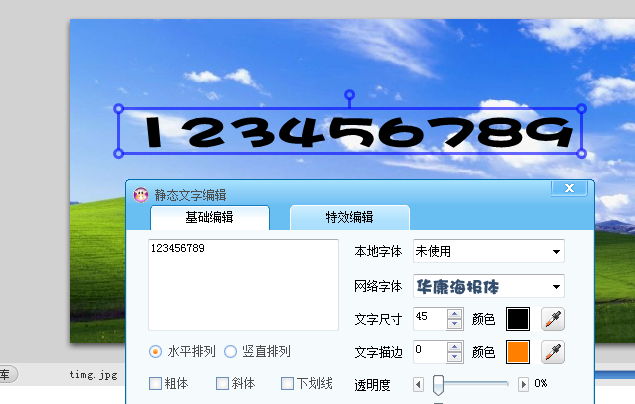
Task: Select 水平排列 horizontal layout
Action: [155, 351]
